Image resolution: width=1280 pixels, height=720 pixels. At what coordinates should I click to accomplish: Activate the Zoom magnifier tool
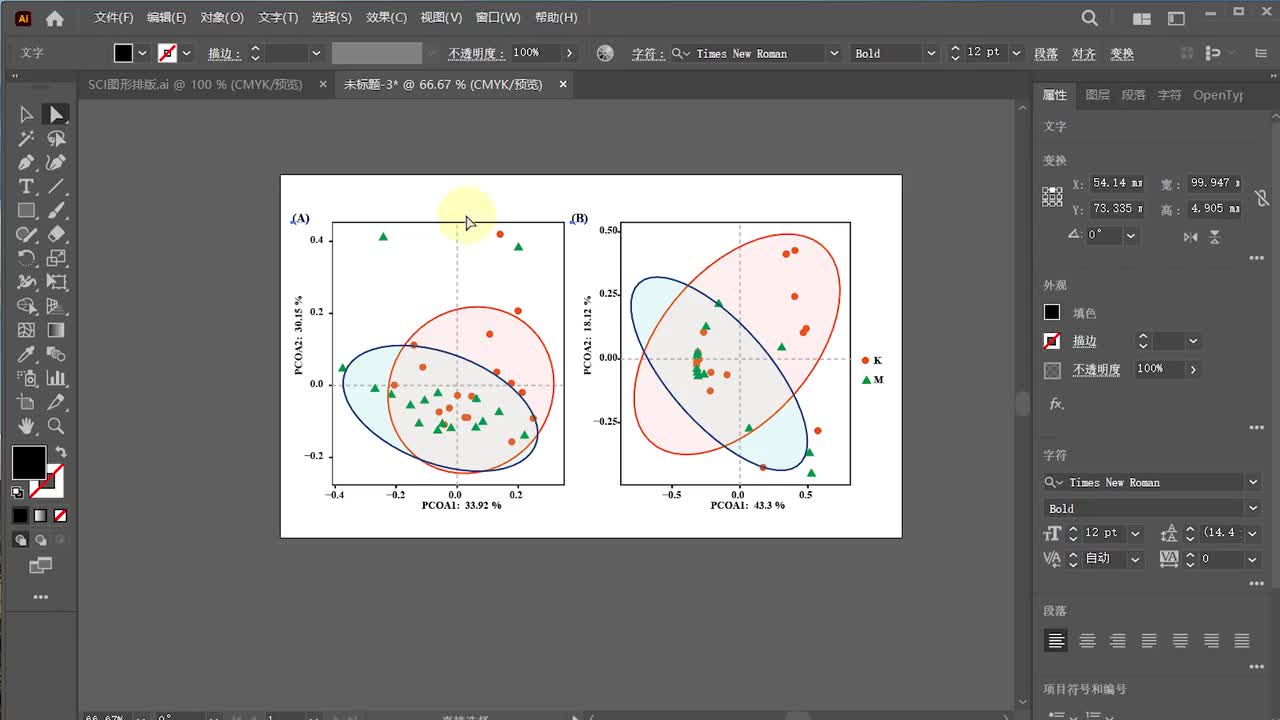[56, 427]
